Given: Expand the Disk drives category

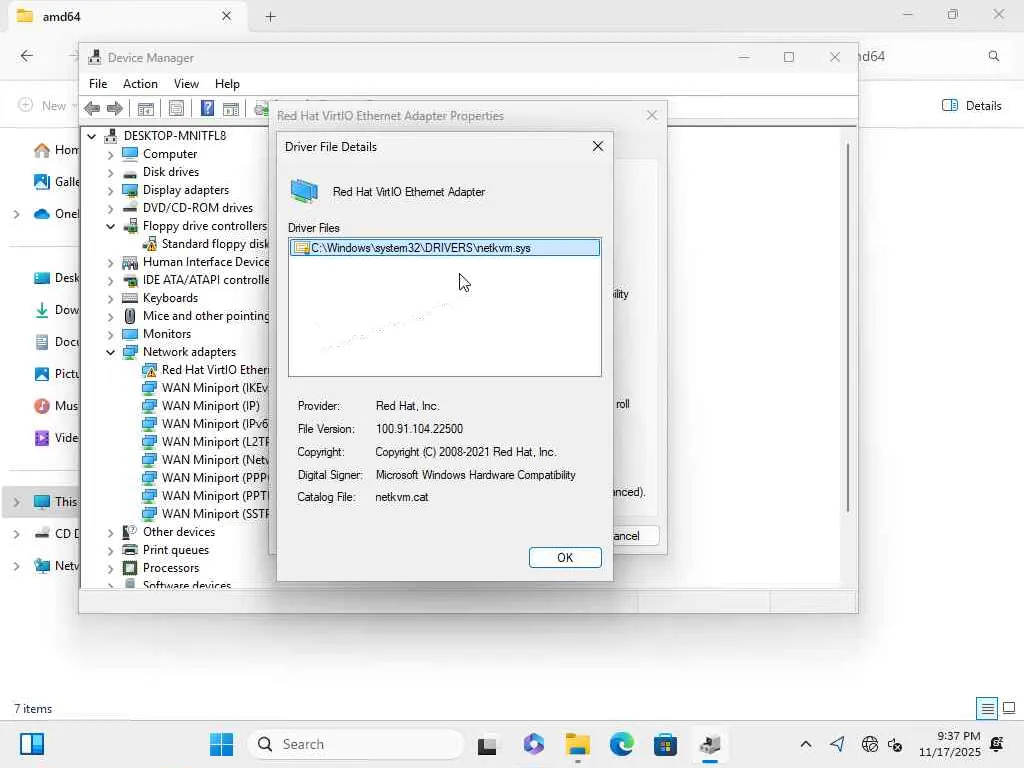Looking at the screenshot, I should [x=110, y=172].
